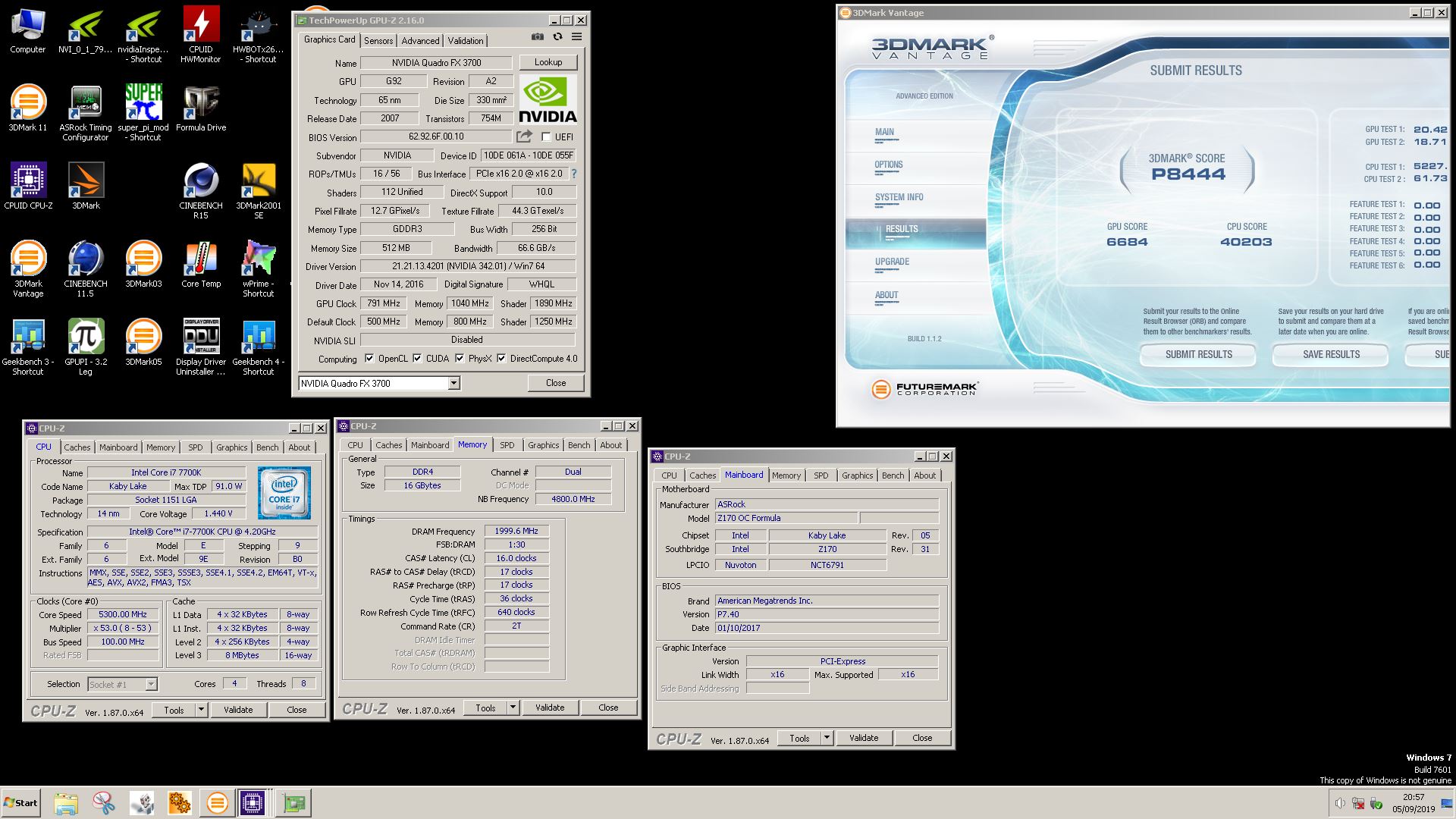Click the Windows Start button

tap(20, 803)
